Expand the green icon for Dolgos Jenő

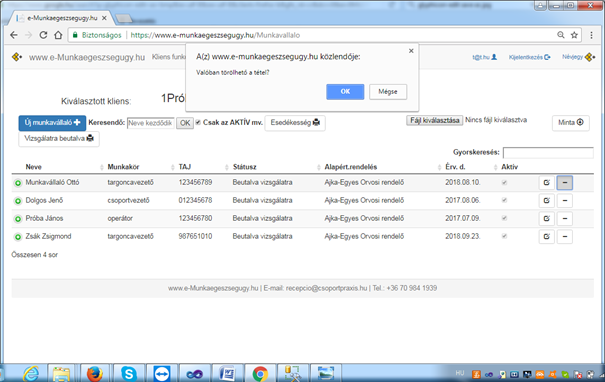[x=18, y=201]
